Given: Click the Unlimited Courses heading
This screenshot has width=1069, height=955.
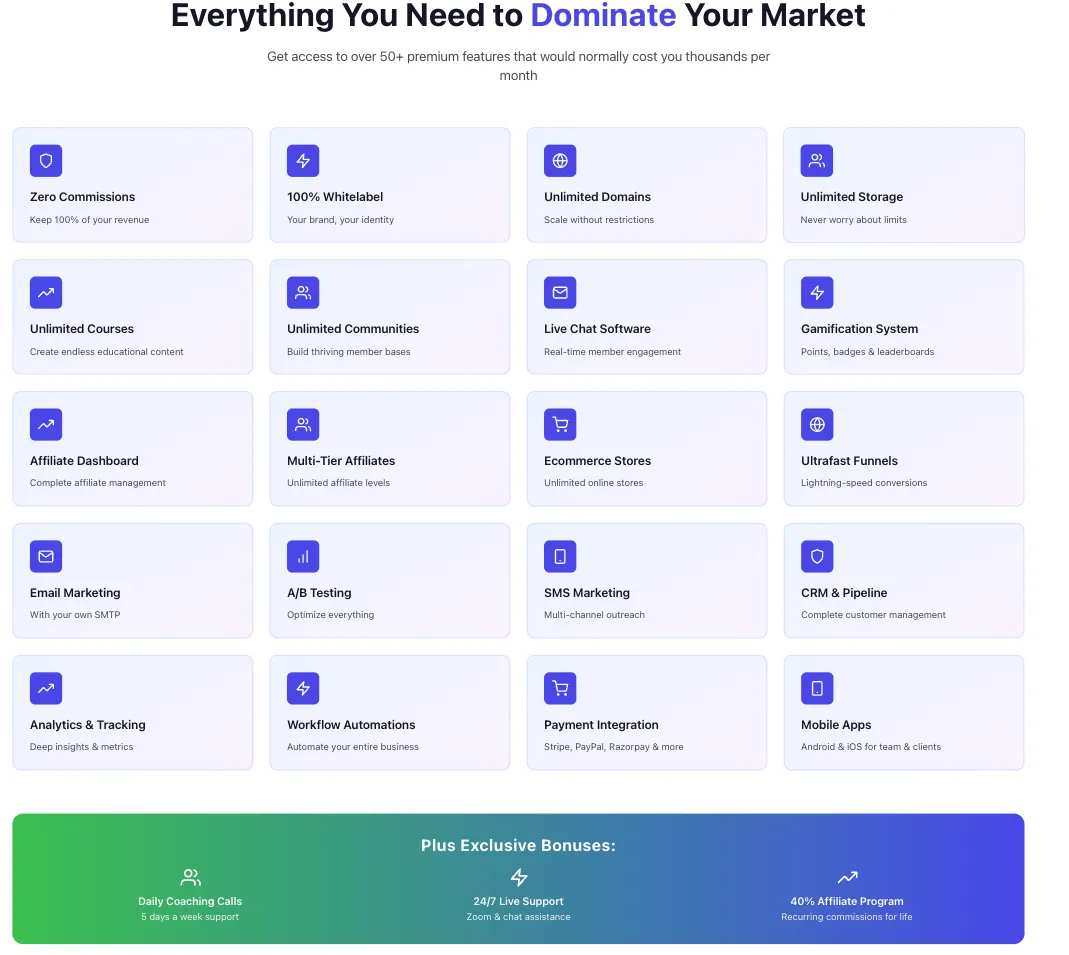Looking at the screenshot, I should (82, 329).
